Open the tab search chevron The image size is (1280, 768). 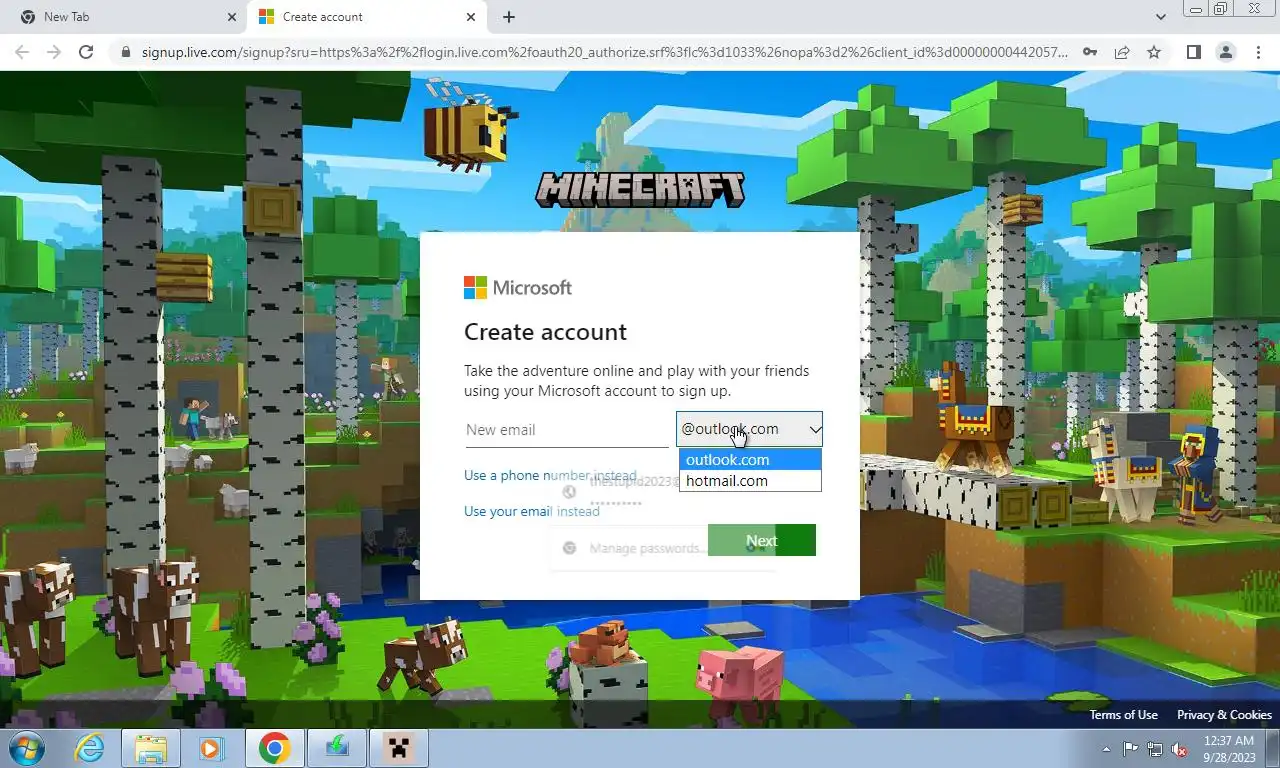click(1160, 17)
